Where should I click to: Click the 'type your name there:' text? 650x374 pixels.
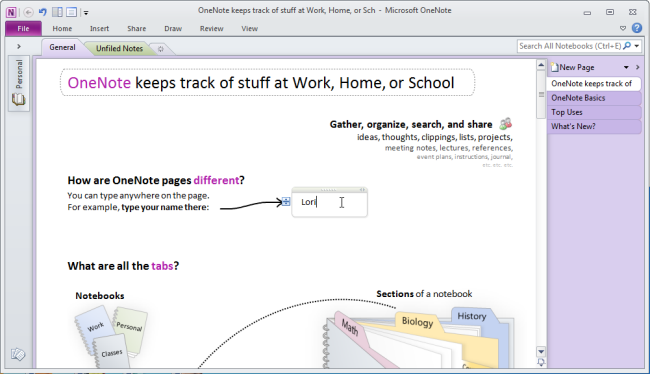click(165, 207)
